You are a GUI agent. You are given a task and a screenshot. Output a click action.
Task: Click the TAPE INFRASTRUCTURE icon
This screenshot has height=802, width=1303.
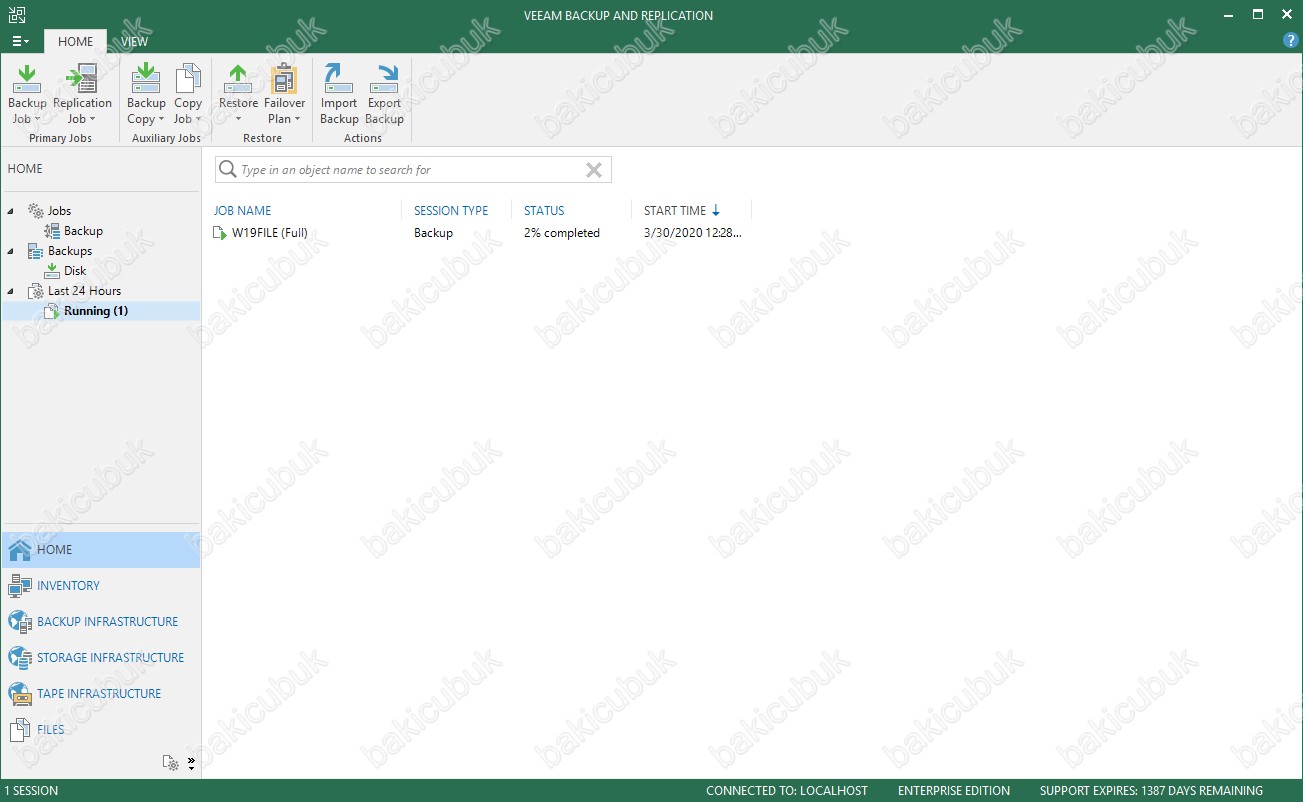[x=20, y=694]
